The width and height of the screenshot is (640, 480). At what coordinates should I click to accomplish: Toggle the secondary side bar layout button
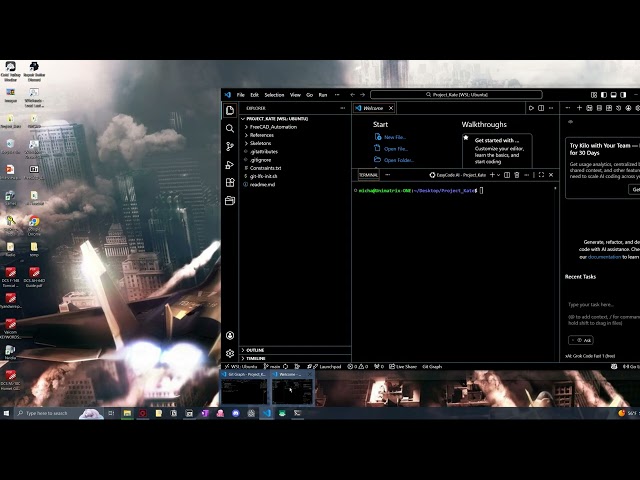pyautogui.click(x=623, y=95)
